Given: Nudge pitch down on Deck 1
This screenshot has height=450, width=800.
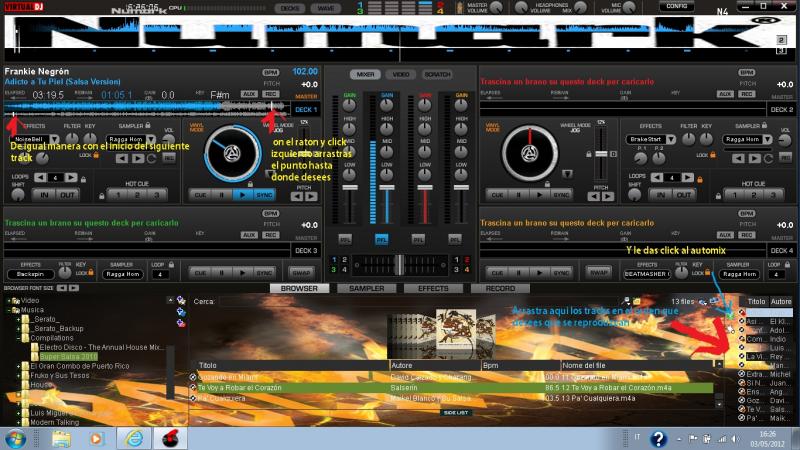Looking at the screenshot, I should (297, 196).
